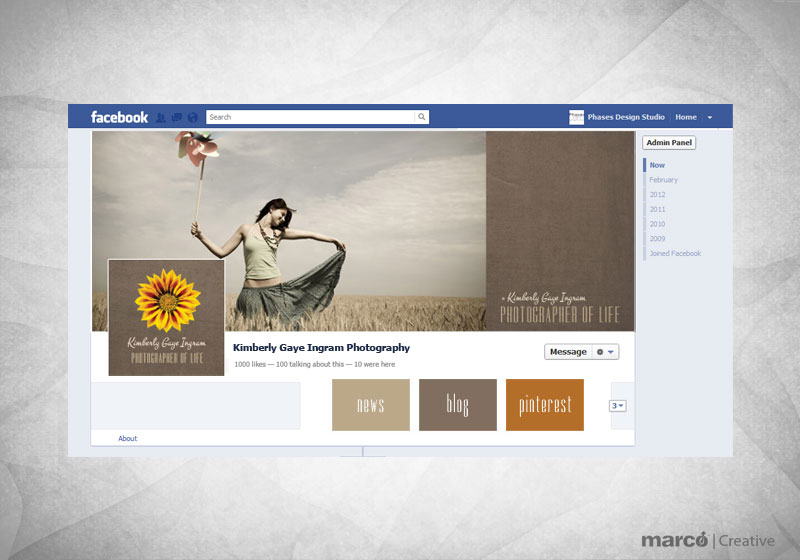The width and height of the screenshot is (800, 560).
Task: Expand the apps dropdown labeled 3
Action: point(617,406)
